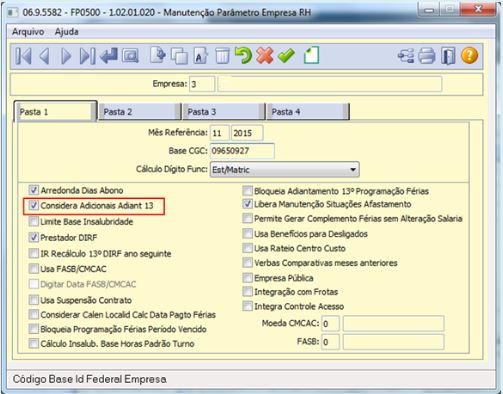Image resolution: width=503 pixels, height=394 pixels.
Task: Click the green checkmark confirm icon
Action: (x=286, y=56)
